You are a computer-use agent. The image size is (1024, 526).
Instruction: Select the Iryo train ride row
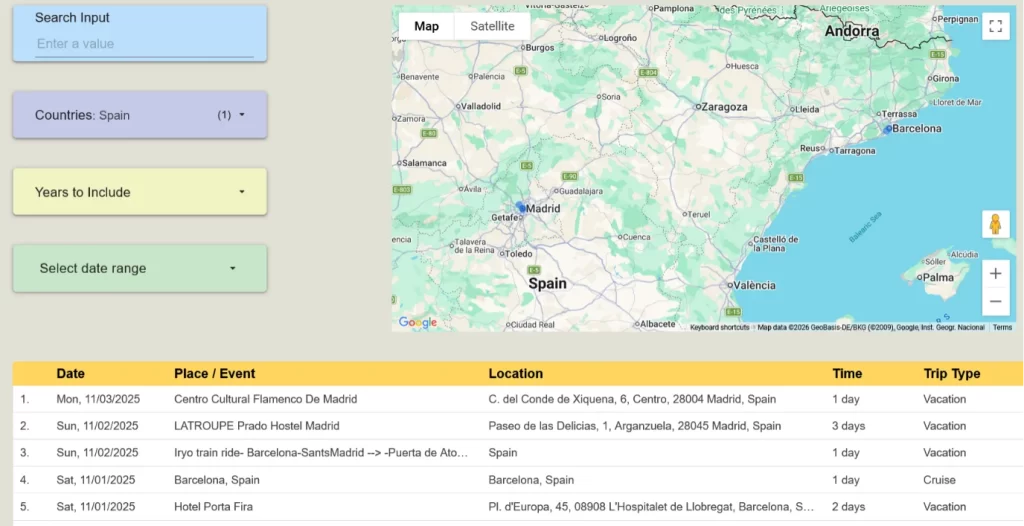pyautogui.click(x=517, y=453)
